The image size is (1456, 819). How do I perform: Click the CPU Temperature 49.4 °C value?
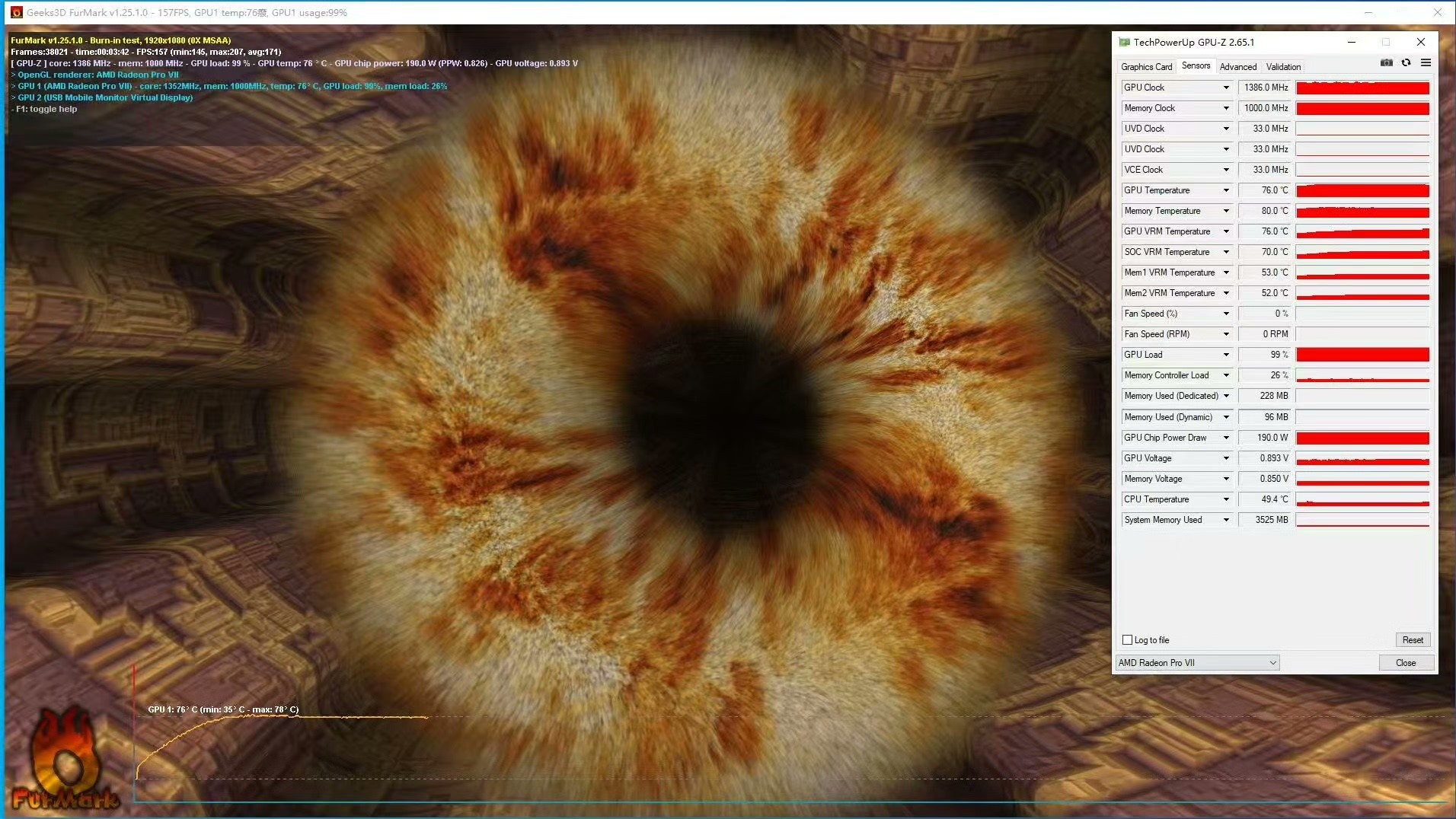(1265, 499)
